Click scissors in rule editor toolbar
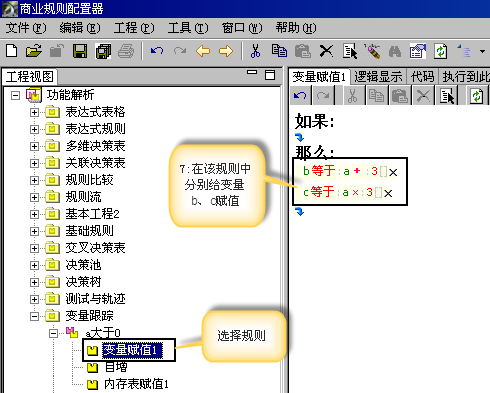 coord(352,96)
